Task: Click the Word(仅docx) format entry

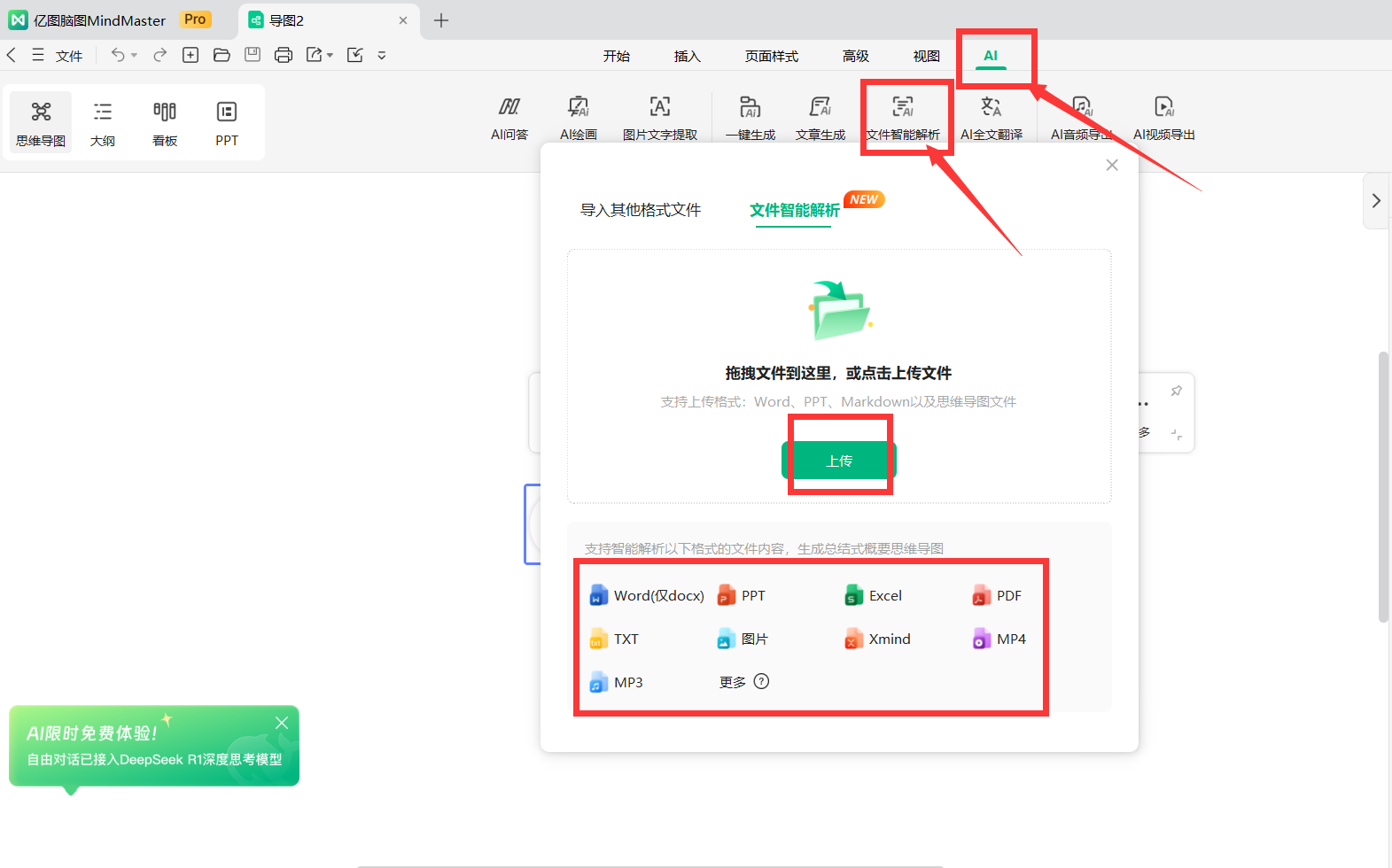Action: (647, 595)
